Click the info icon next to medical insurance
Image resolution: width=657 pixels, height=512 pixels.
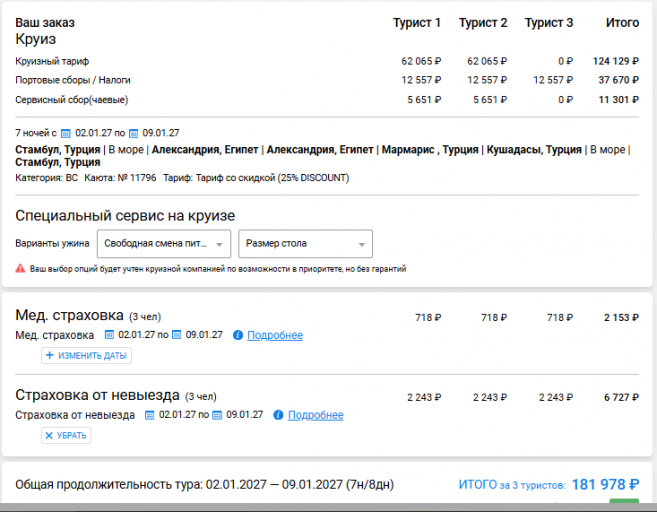[238, 335]
